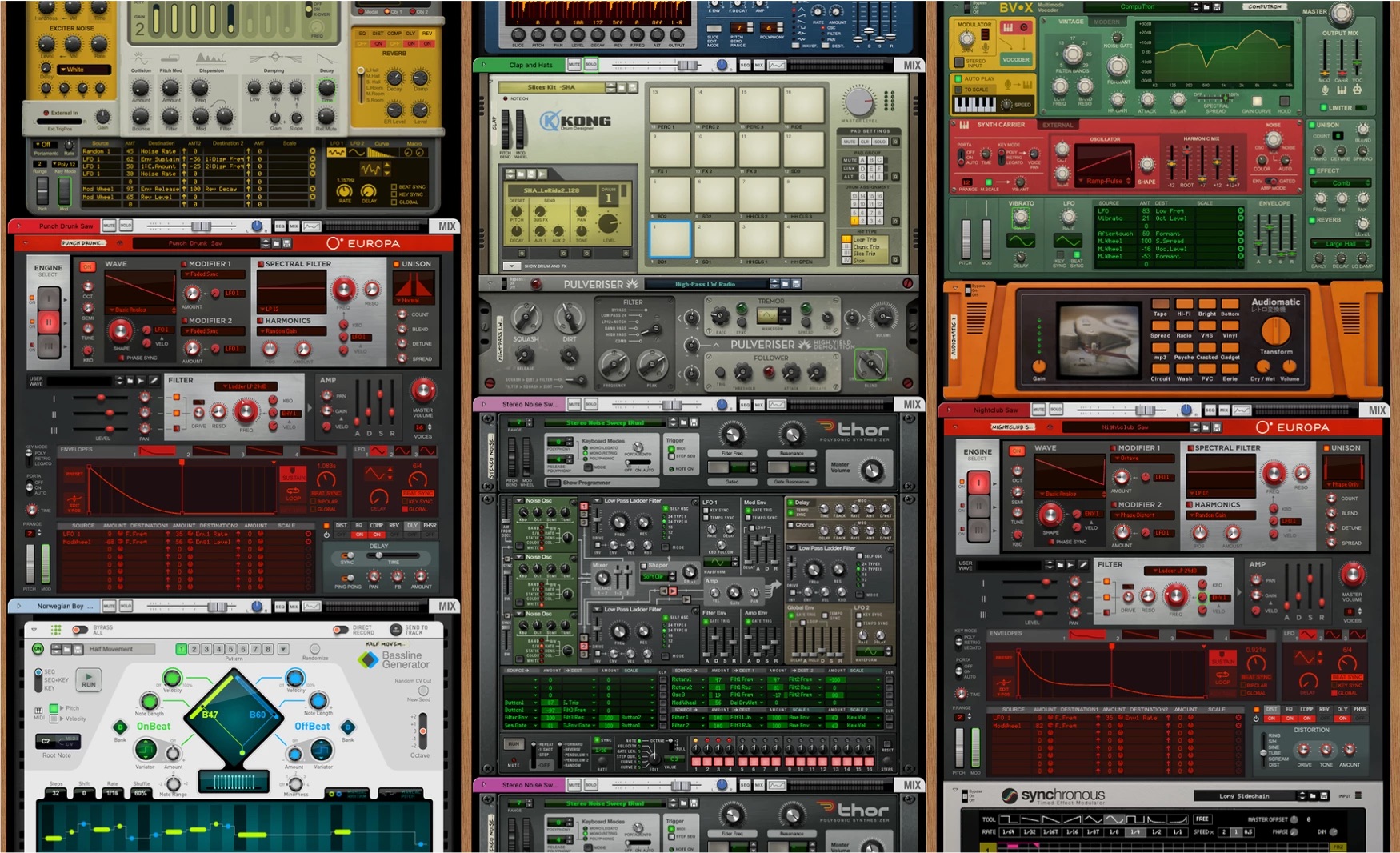Save the Synchronous Long Sidechain patch
1400x853 pixels.
pos(1322,795)
